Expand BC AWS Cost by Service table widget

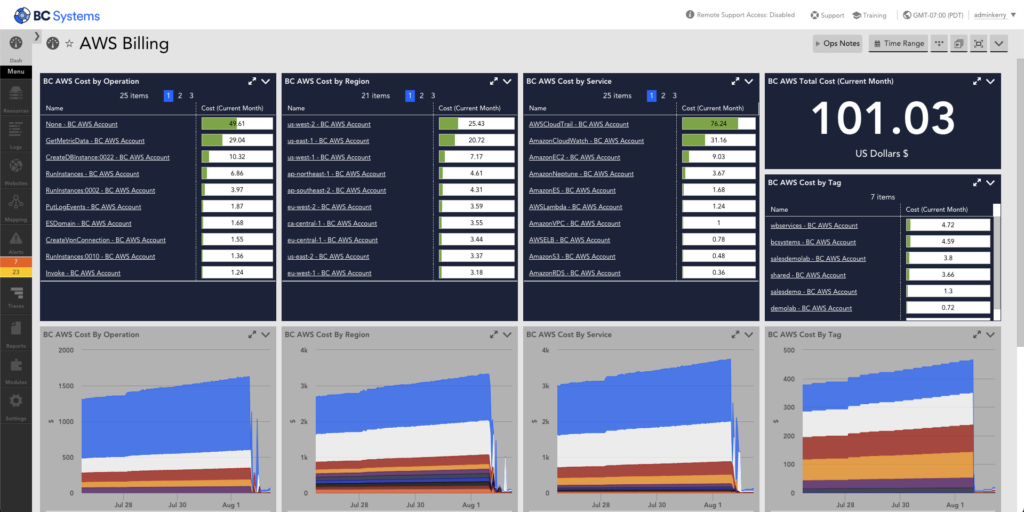(735, 82)
